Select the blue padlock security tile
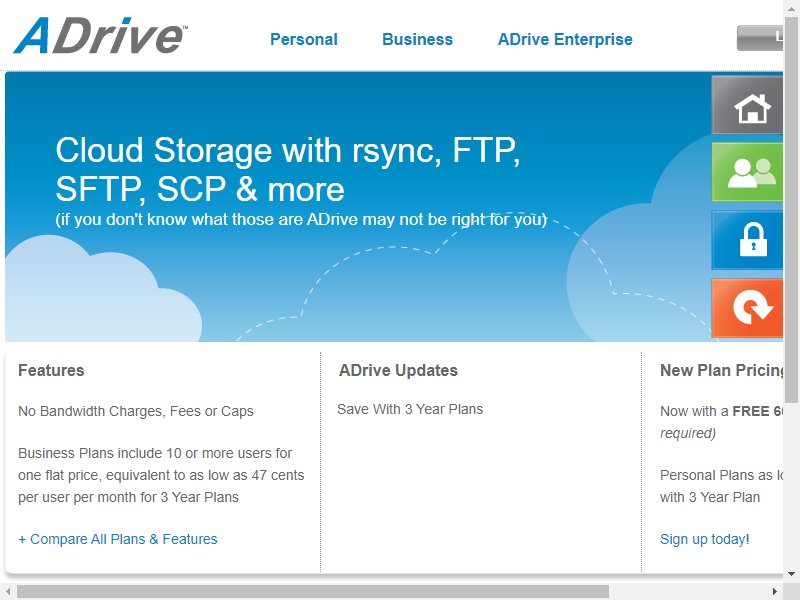Viewport: 800px width, 600px height. [x=747, y=240]
